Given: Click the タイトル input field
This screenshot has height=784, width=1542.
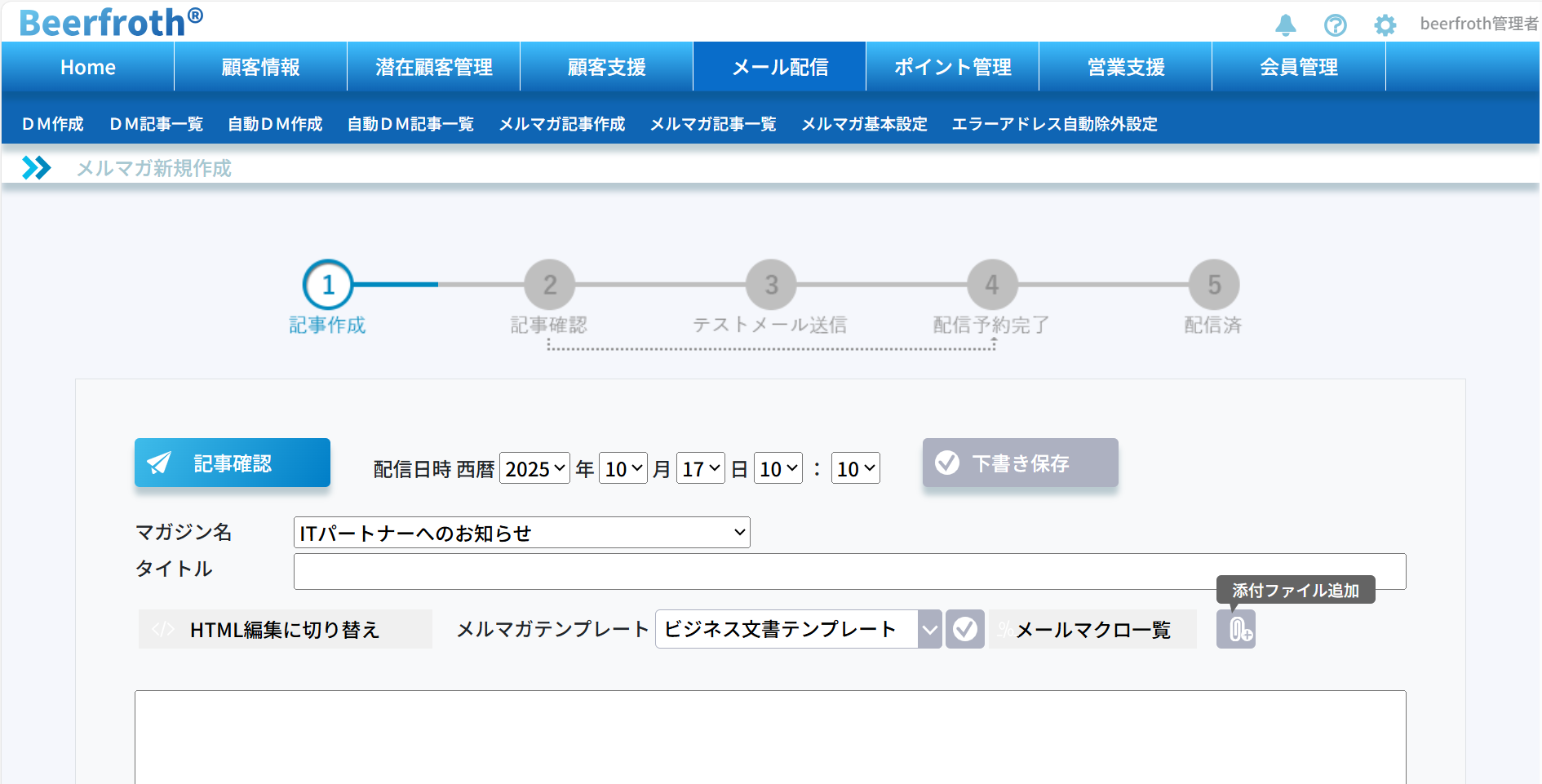Looking at the screenshot, I should coord(849,571).
